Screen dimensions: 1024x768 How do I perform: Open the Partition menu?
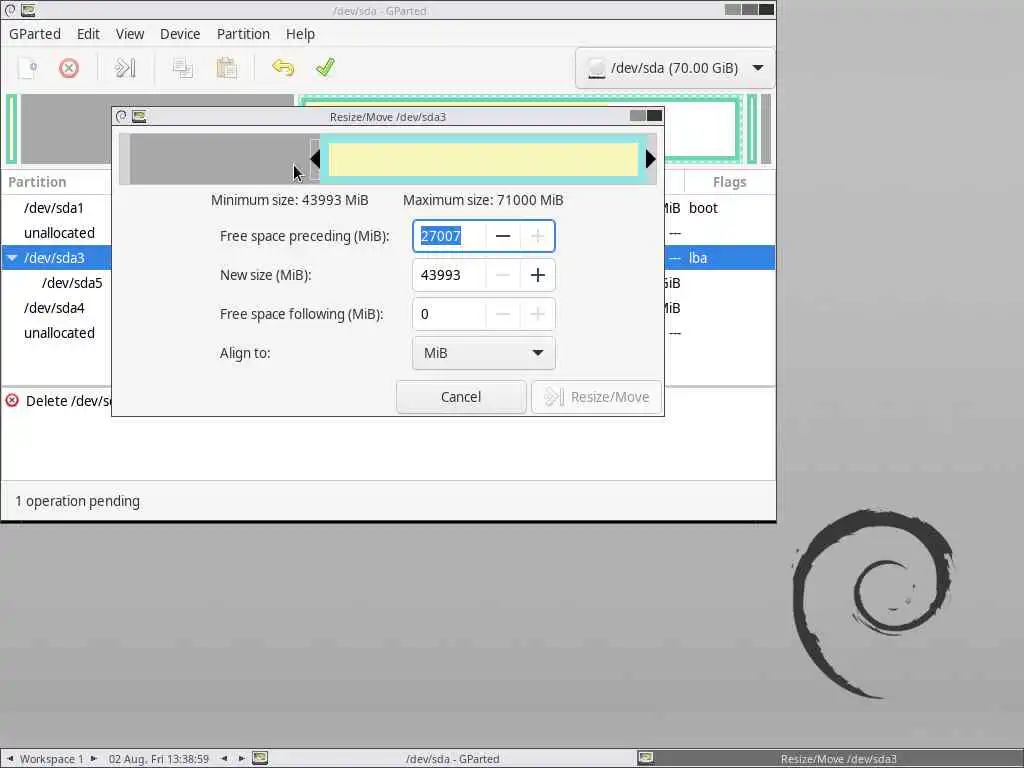[243, 34]
